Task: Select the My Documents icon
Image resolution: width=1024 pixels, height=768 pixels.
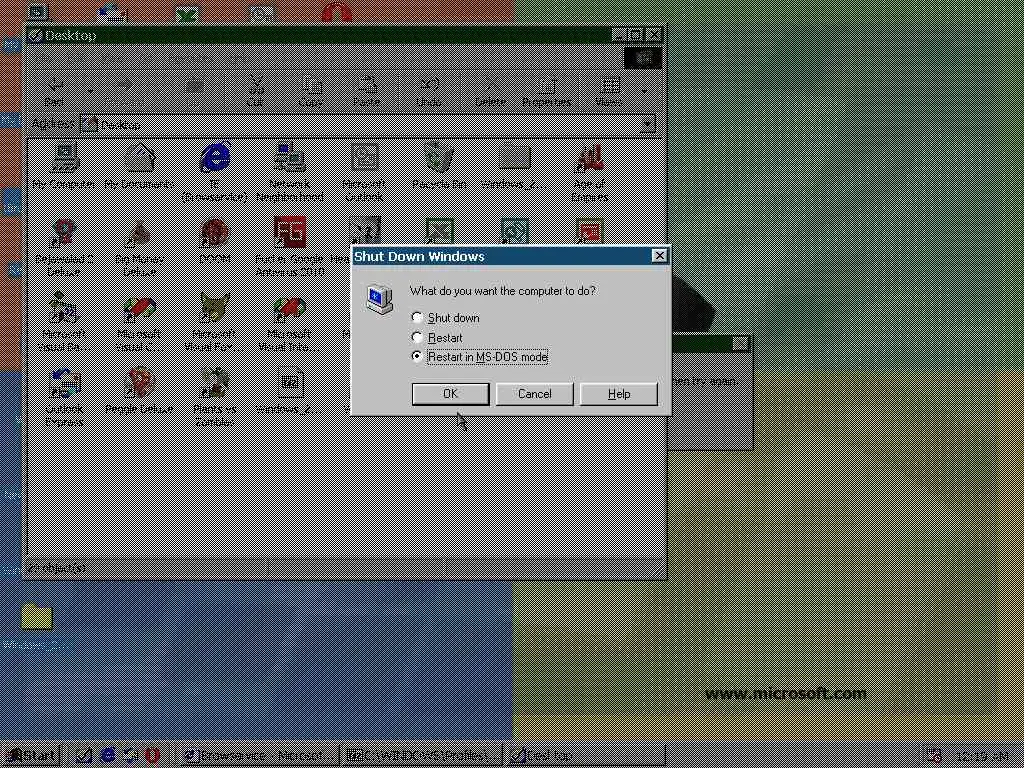Action: pos(139,167)
